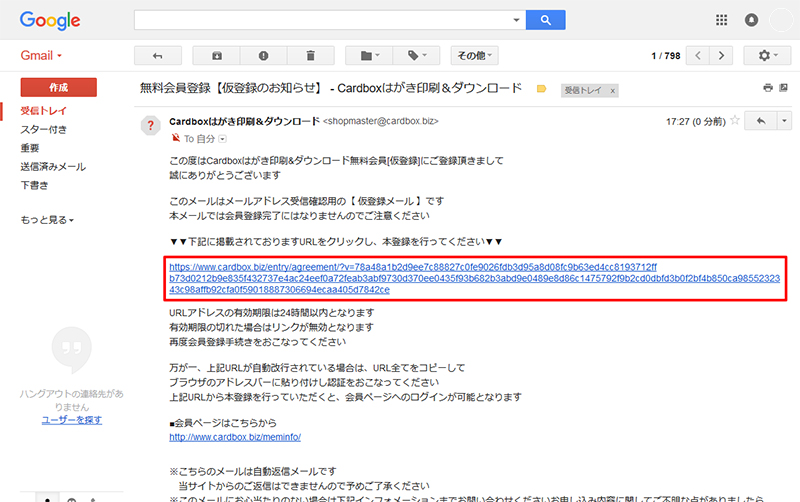The width and height of the screenshot is (800, 502).
Task: Open the cardbox.biz agreement registration URL
Action: pyautogui.click(x=474, y=278)
